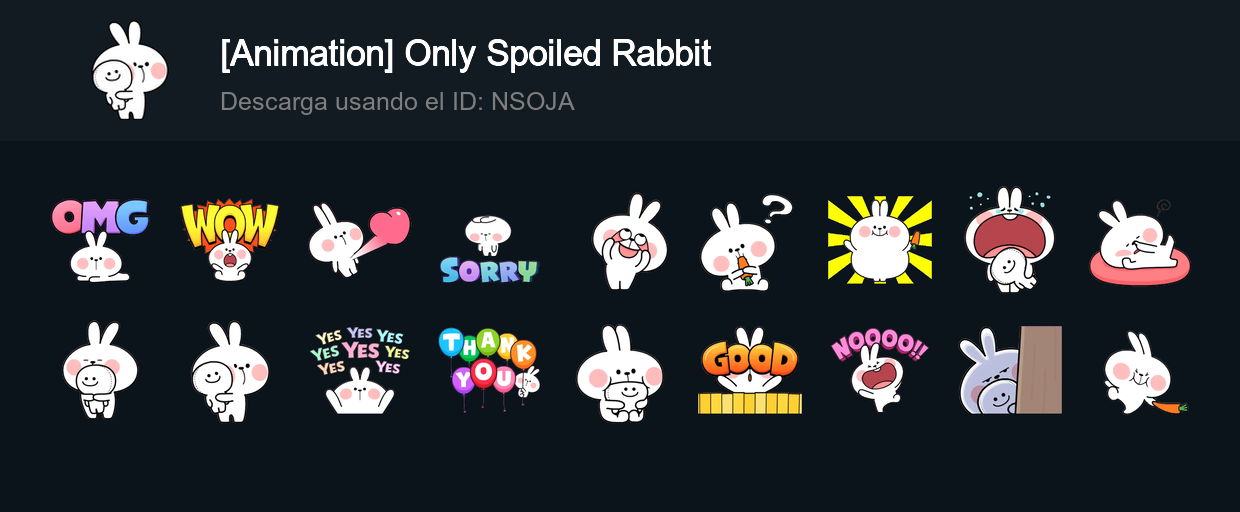The height and width of the screenshot is (512, 1240).
Task: Choose the WOW explosion sticker
Action: (230, 240)
